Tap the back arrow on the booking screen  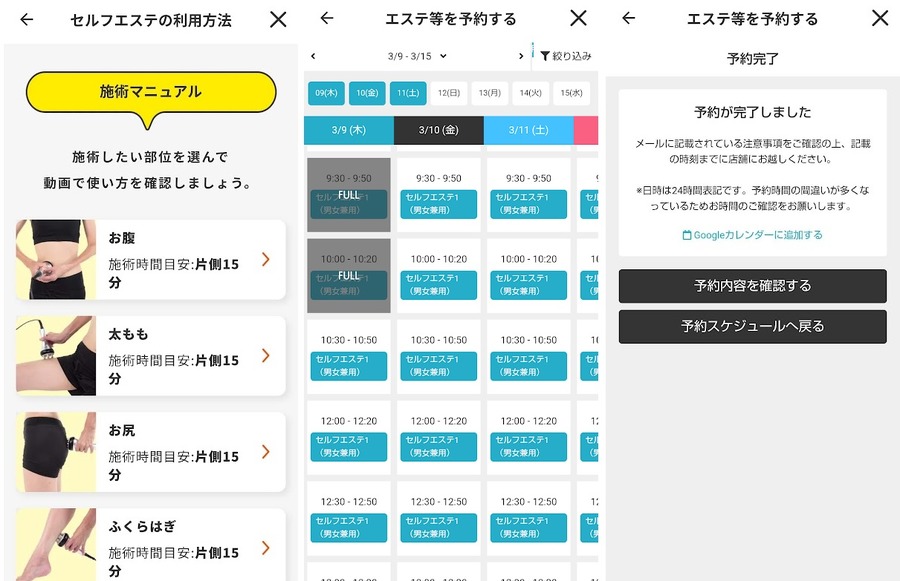coord(325,18)
